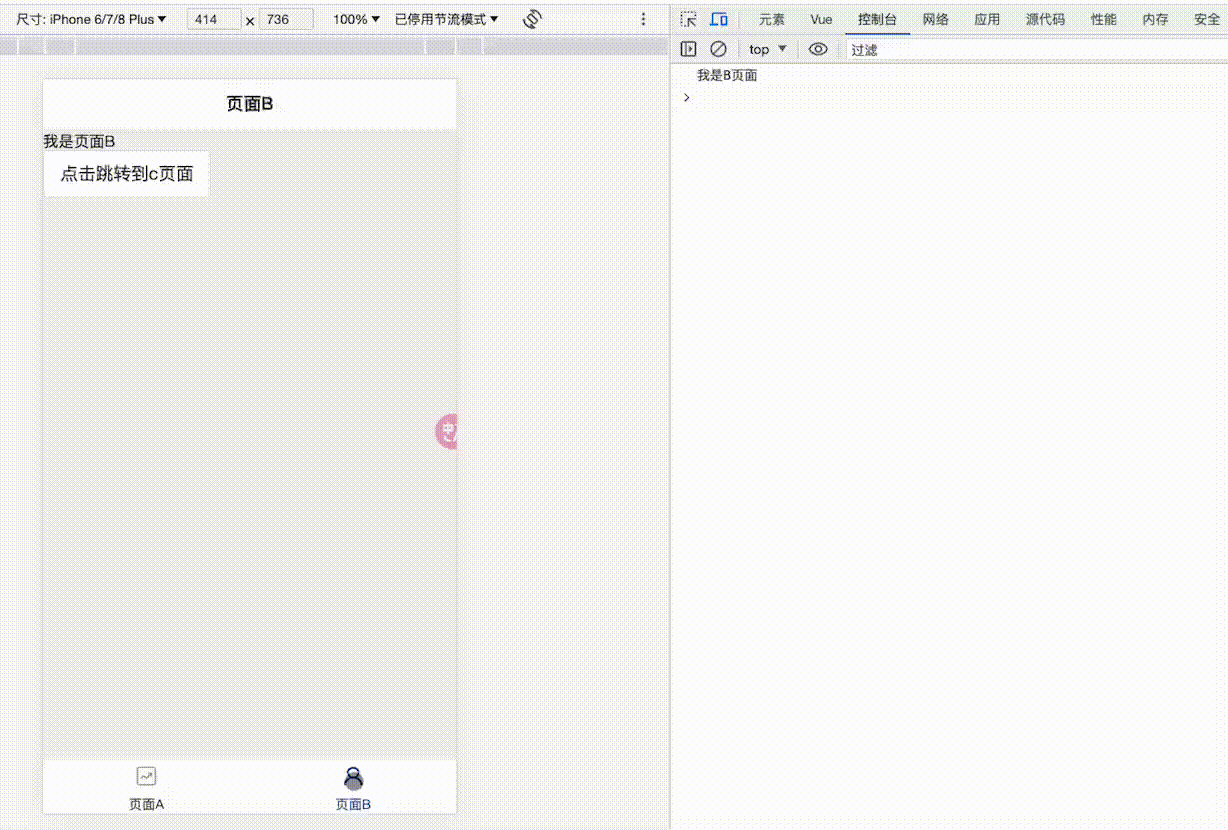Click the rotate screen icon
The width and height of the screenshot is (1228, 830).
pos(532,19)
